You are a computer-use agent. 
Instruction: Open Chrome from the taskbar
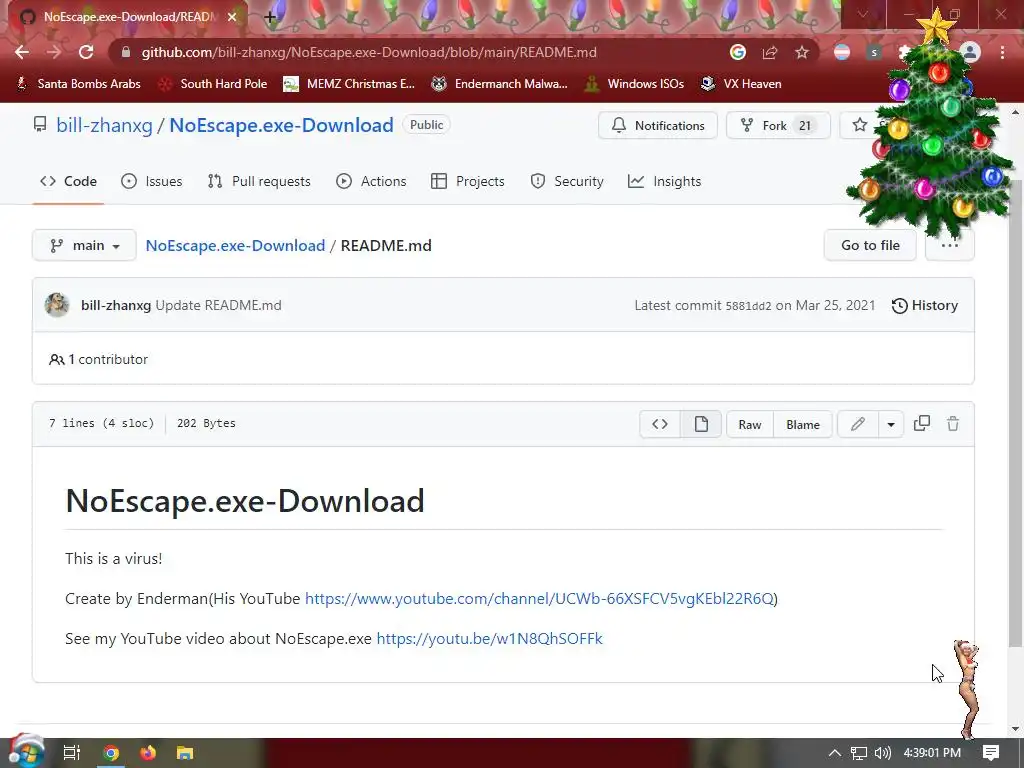point(111,753)
